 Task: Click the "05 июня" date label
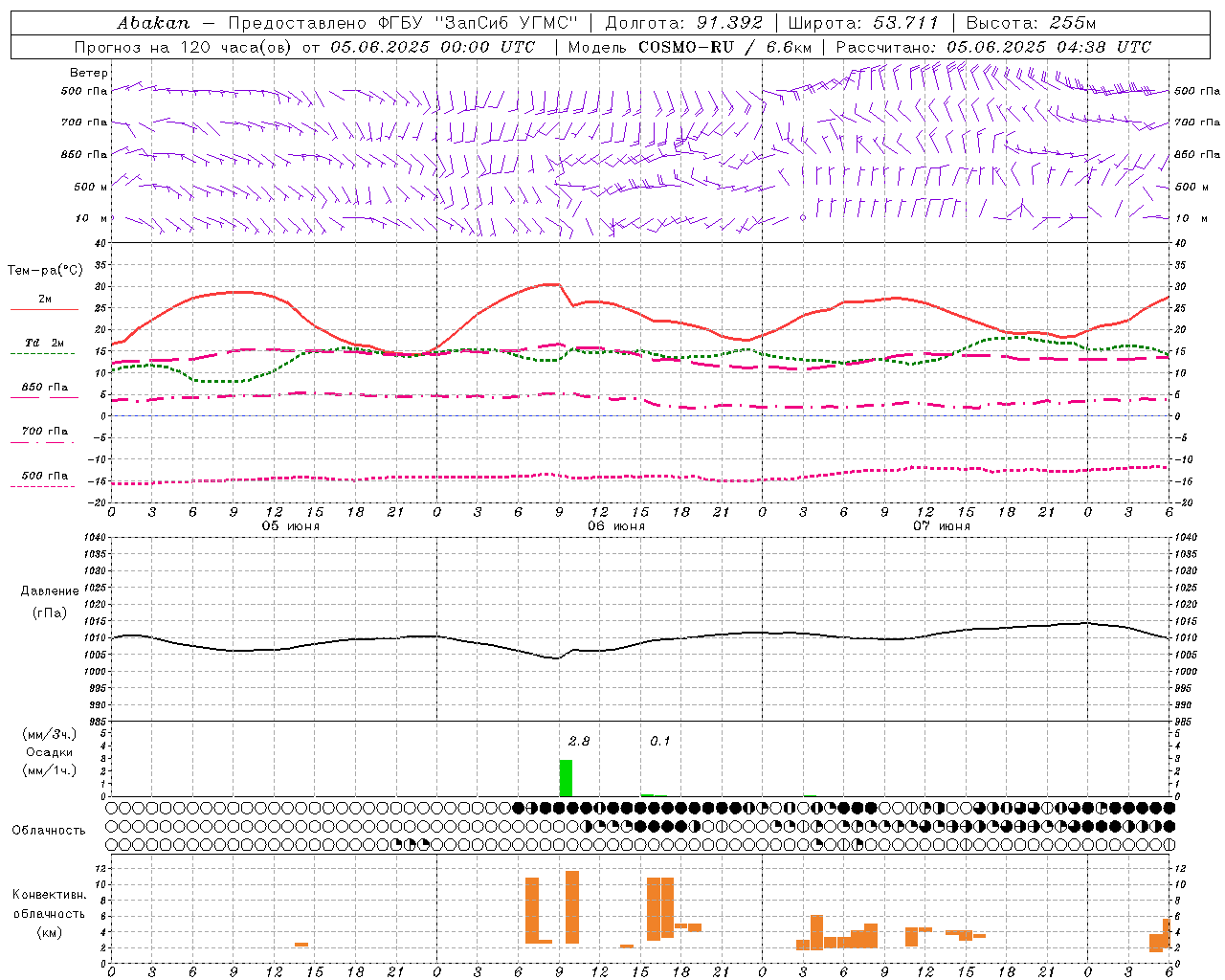tap(291, 525)
